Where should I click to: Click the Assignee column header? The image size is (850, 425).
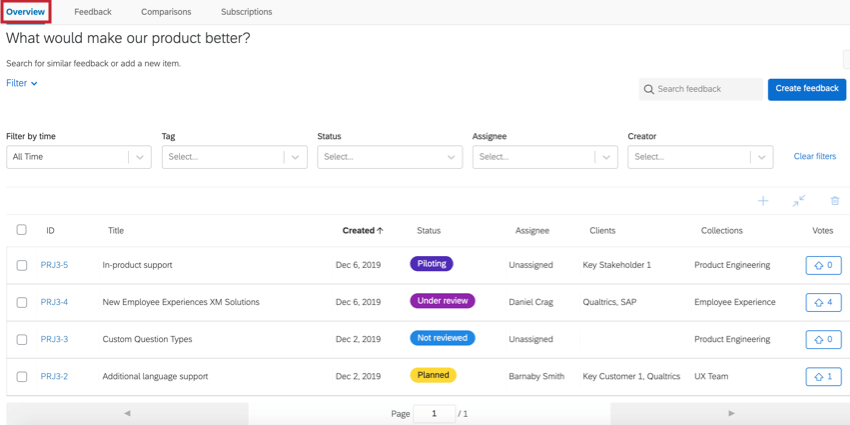532,230
